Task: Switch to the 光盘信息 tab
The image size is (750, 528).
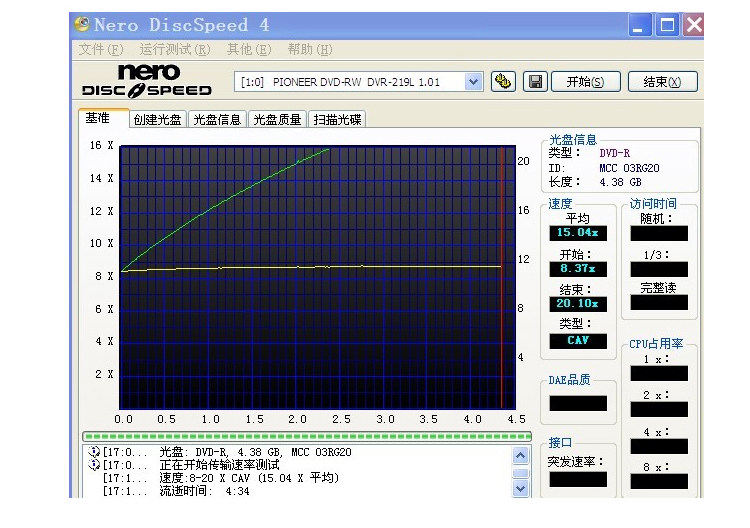Action: click(x=217, y=120)
